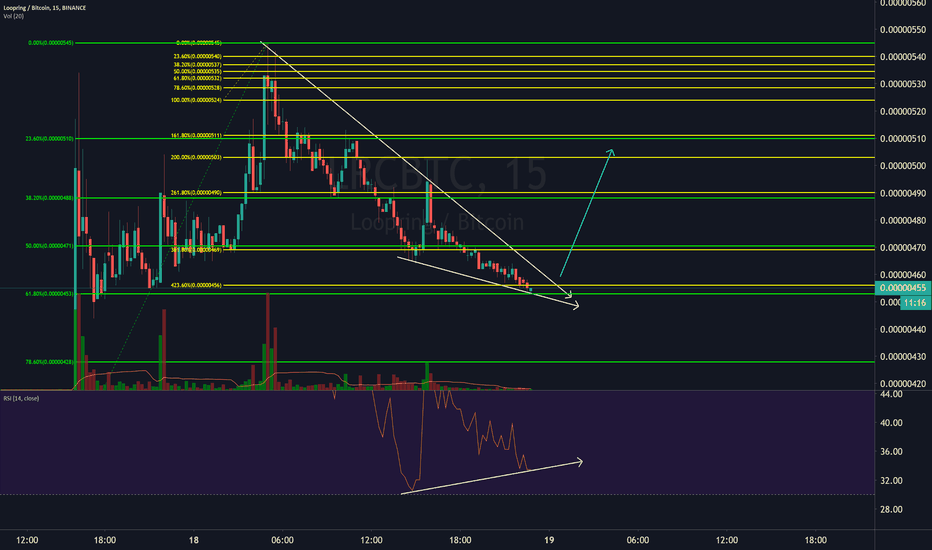The height and width of the screenshot is (550, 932).
Task: Click price axis value 0.00000420
Action: point(903,384)
